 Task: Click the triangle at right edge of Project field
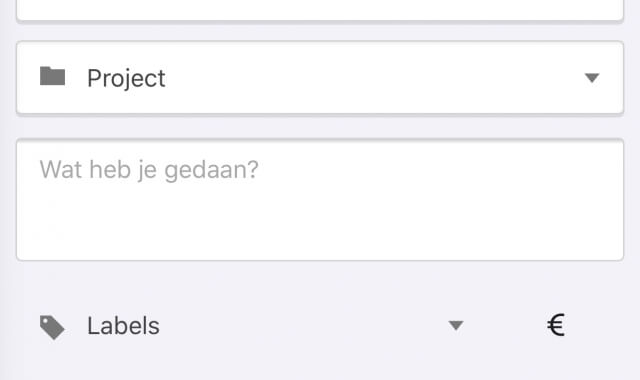592,78
